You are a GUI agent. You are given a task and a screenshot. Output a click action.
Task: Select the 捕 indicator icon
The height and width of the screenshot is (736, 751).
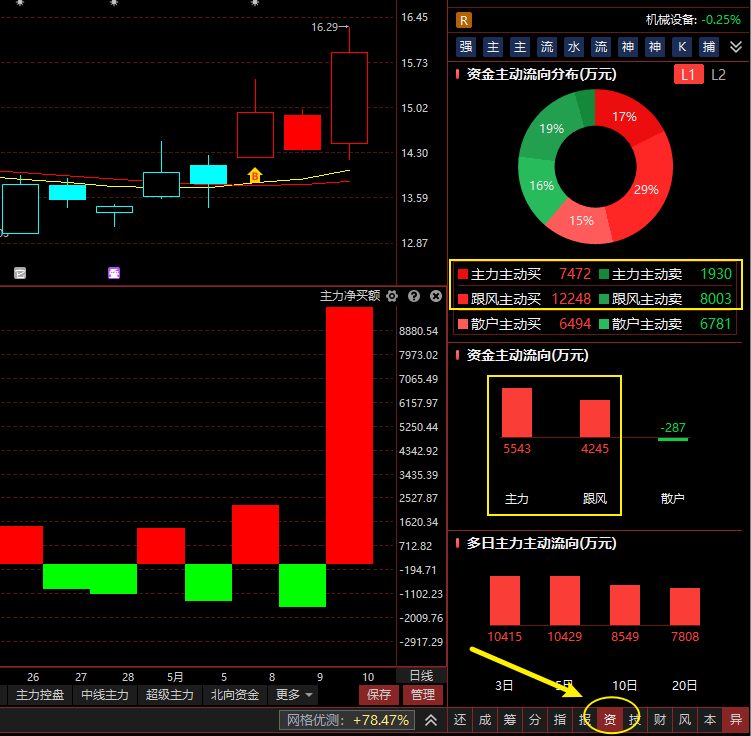[708, 47]
